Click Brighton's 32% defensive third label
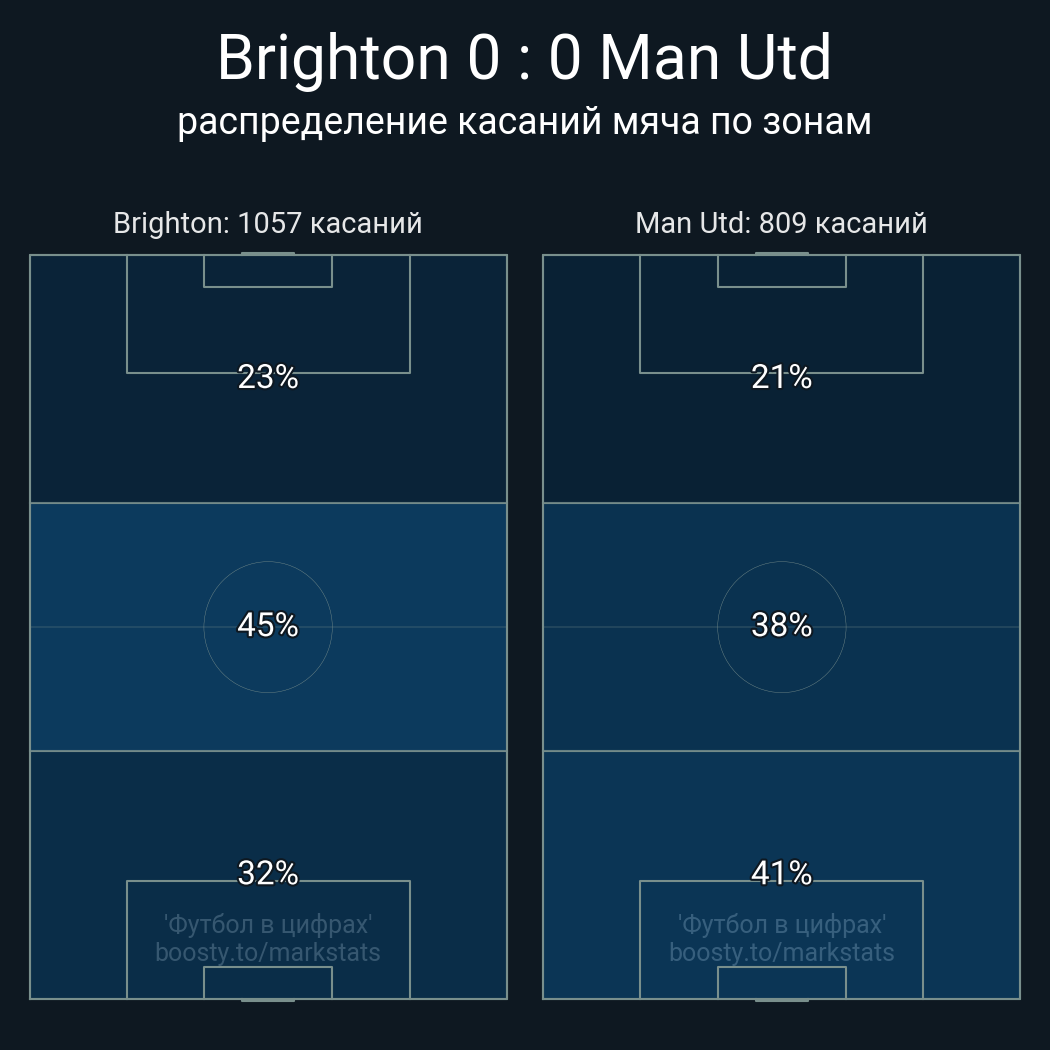The image size is (1050, 1050). click(268, 873)
